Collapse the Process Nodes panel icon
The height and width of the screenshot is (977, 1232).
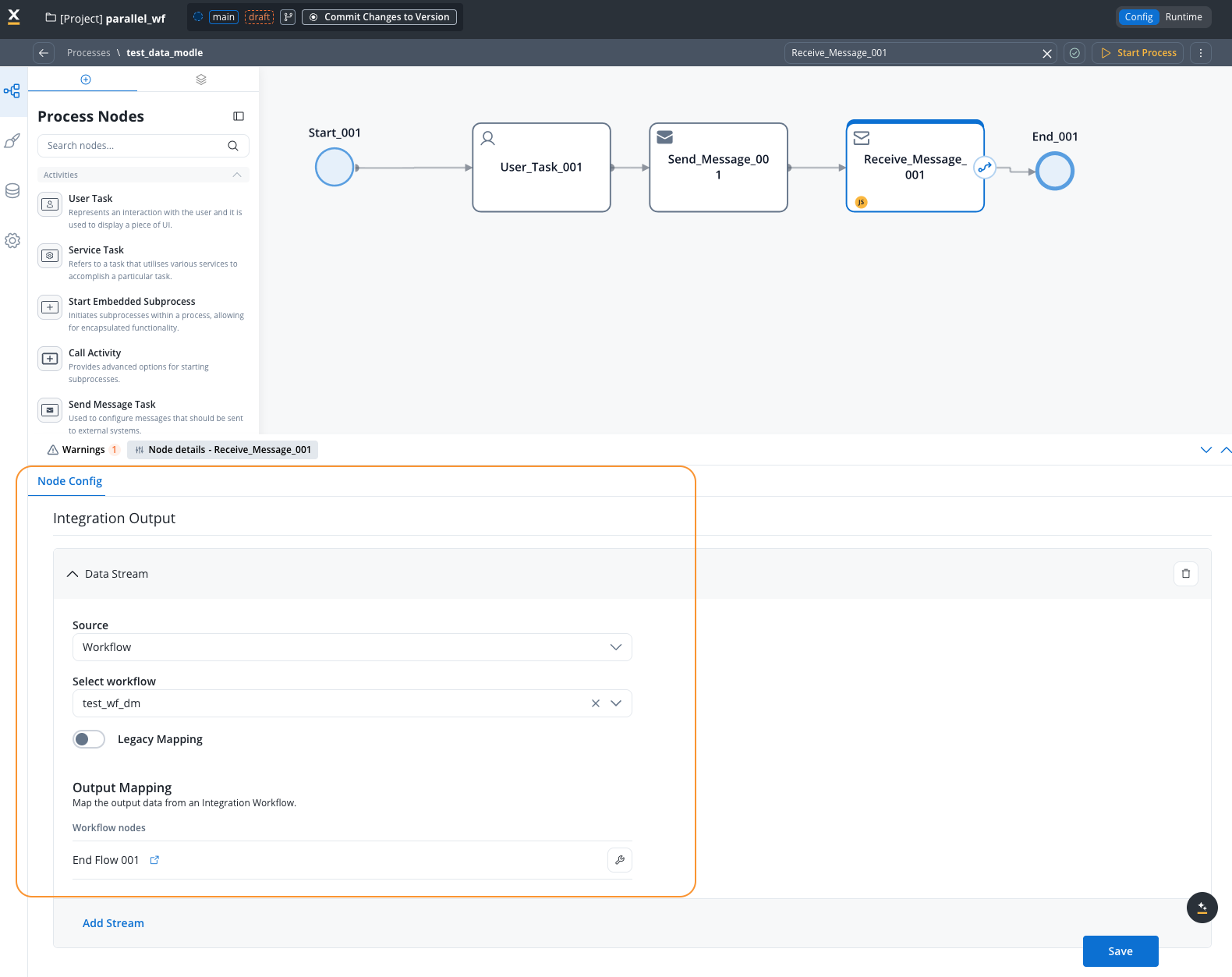(x=239, y=116)
